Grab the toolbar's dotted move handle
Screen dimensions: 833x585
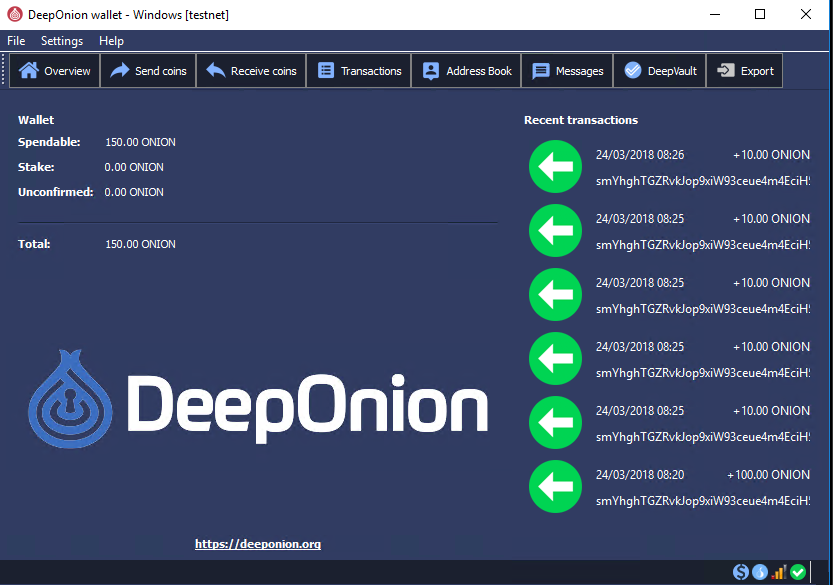click(x=3, y=70)
